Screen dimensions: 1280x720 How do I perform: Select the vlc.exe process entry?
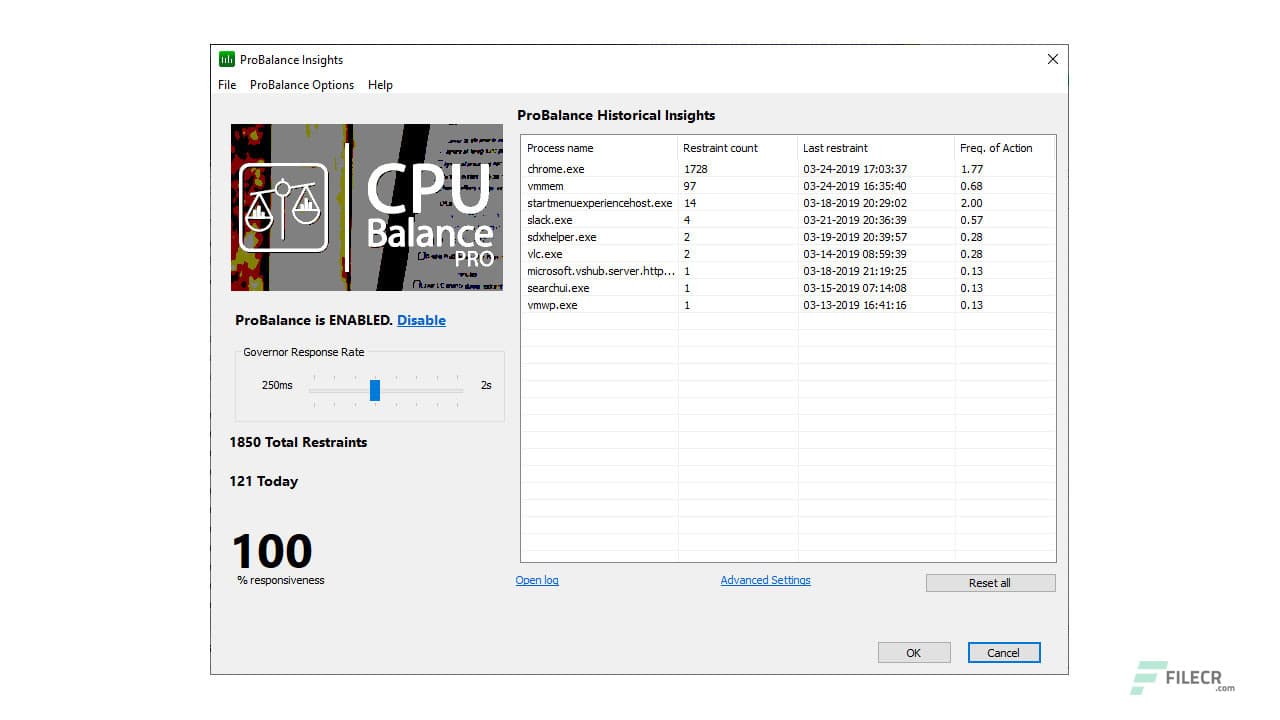(x=600, y=254)
